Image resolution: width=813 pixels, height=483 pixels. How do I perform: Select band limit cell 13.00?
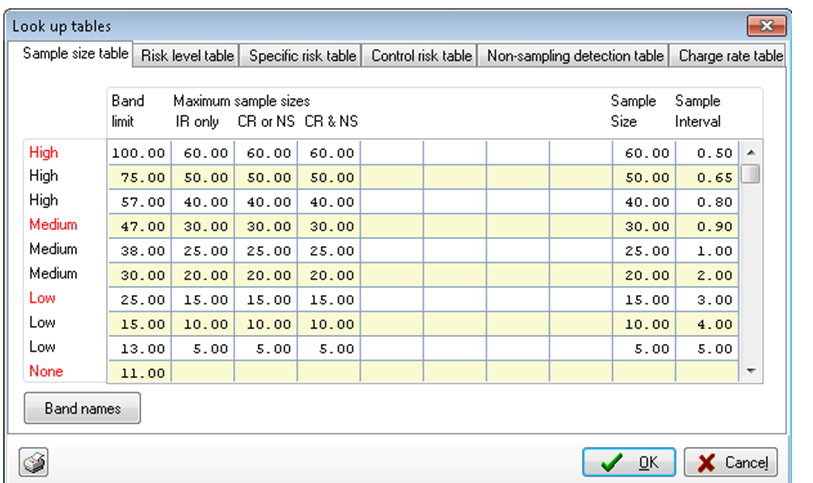[139, 348]
